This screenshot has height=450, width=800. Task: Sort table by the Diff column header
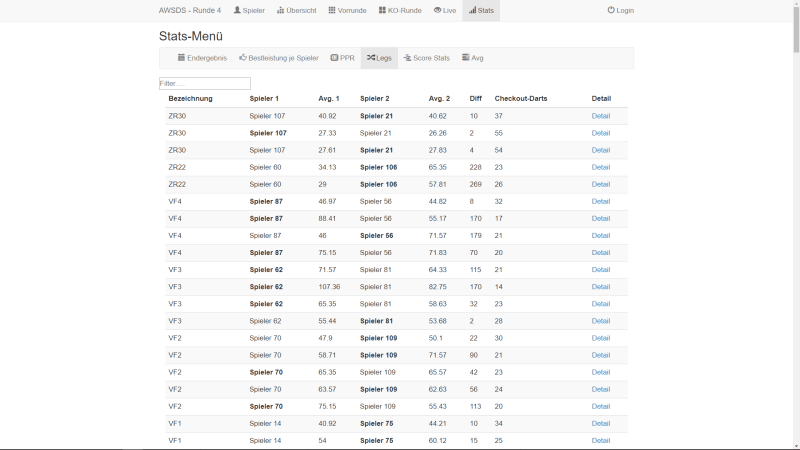click(x=475, y=99)
